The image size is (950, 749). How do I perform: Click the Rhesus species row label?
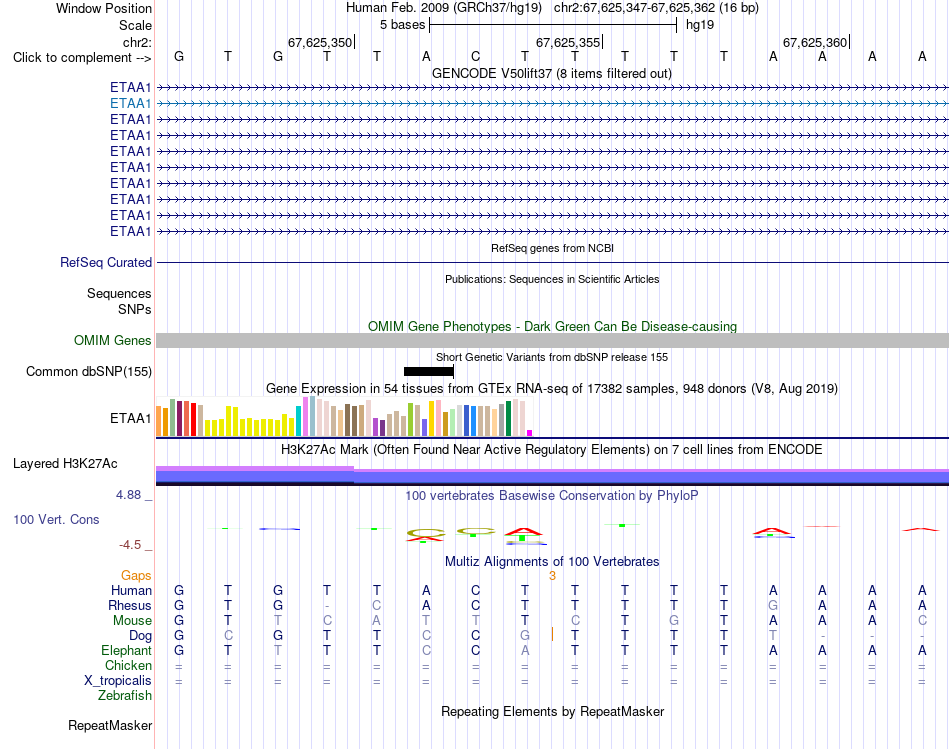pyautogui.click(x=130, y=605)
